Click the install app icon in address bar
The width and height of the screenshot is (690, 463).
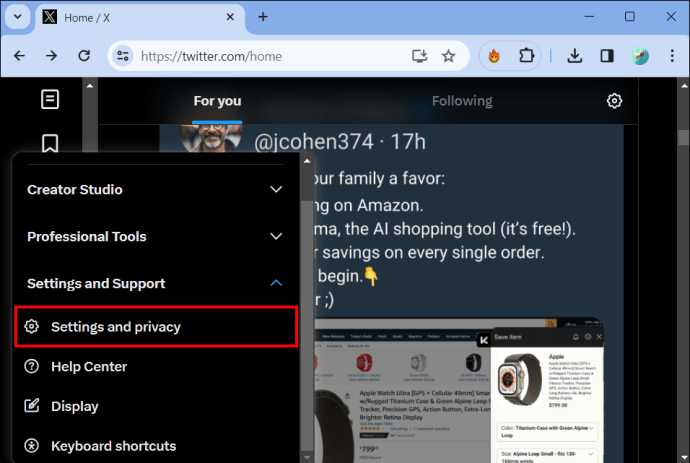tap(419, 56)
